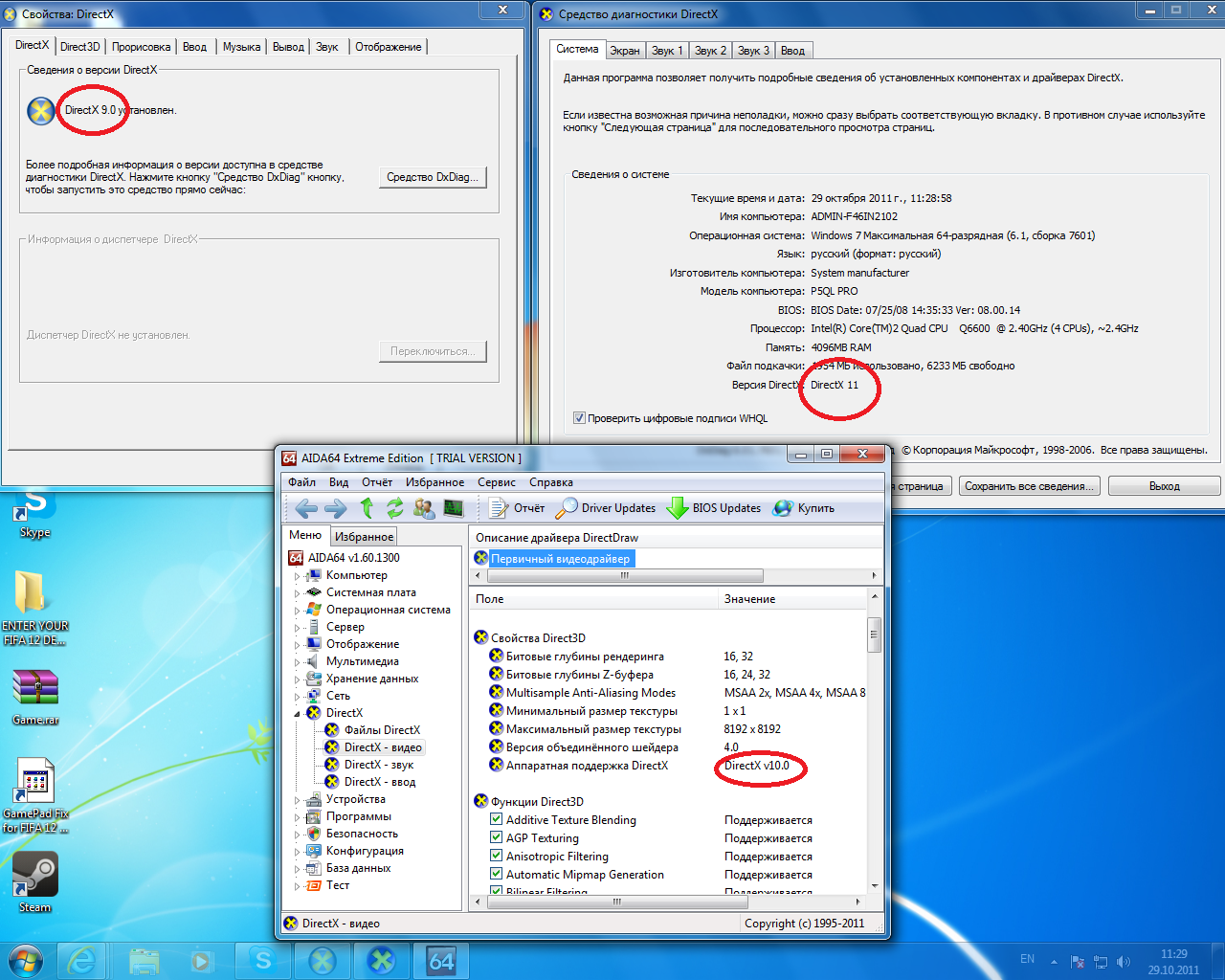Screen dimensions: 1225x980
Task: Click the Back arrow in AIDA64 toolbar
Action: 305,508
